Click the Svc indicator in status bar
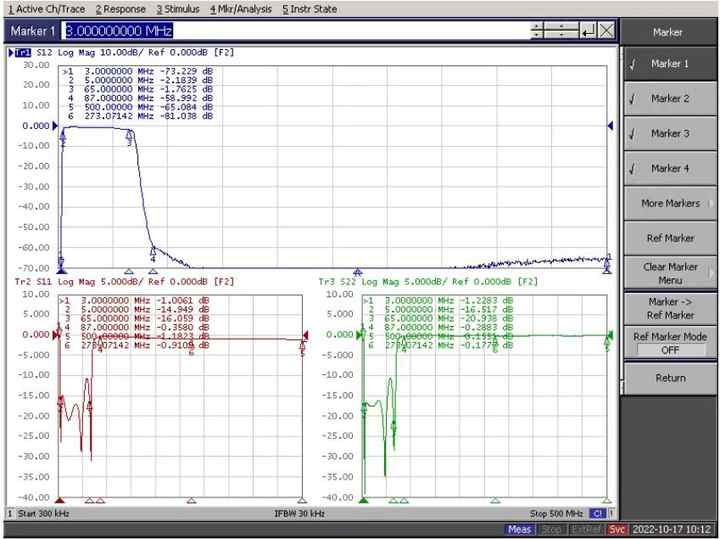The width and height of the screenshot is (720, 539). (618, 529)
